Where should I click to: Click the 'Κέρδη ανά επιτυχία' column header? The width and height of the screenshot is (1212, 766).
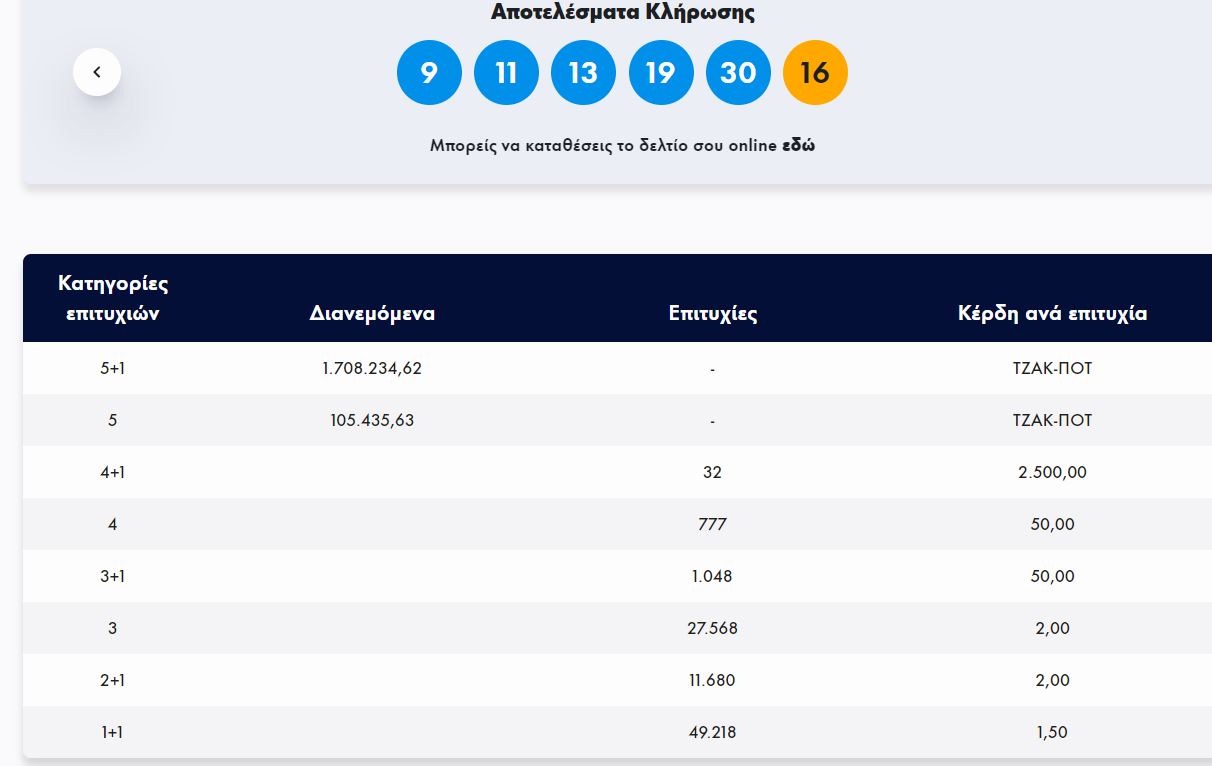tap(1052, 313)
